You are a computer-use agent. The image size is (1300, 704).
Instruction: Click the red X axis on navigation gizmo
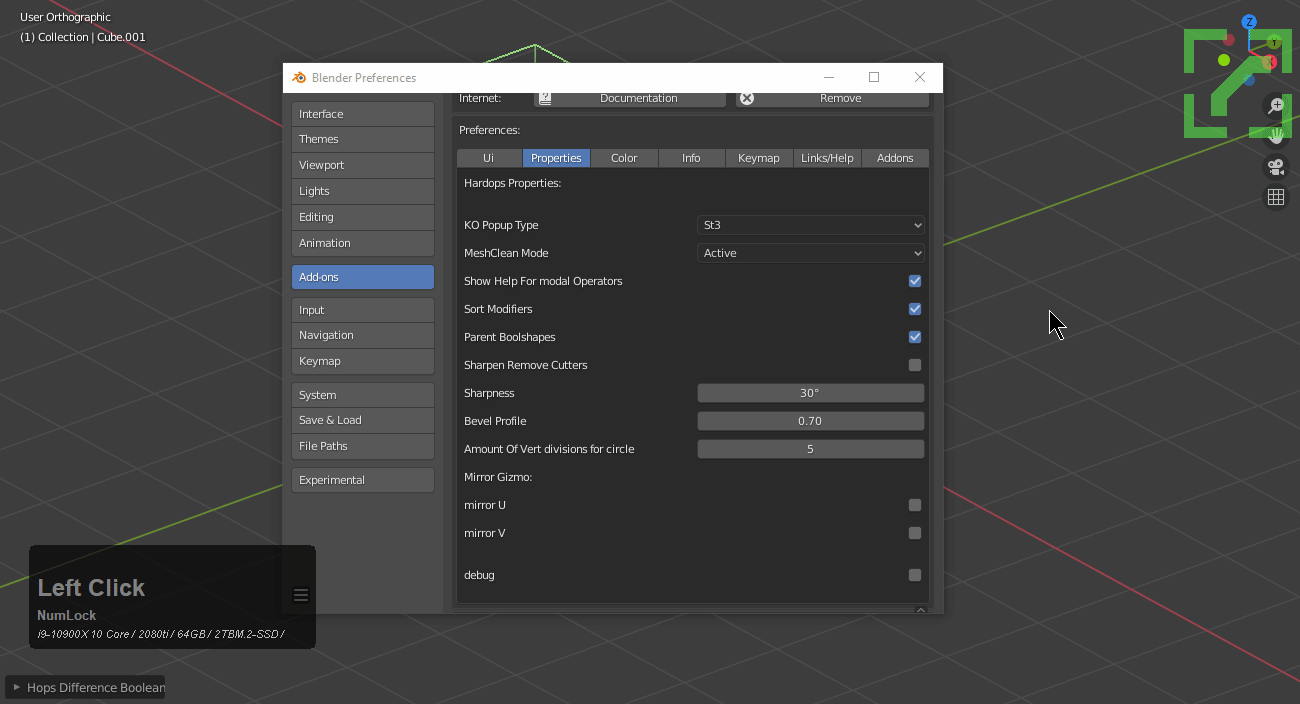pyautogui.click(x=1269, y=62)
